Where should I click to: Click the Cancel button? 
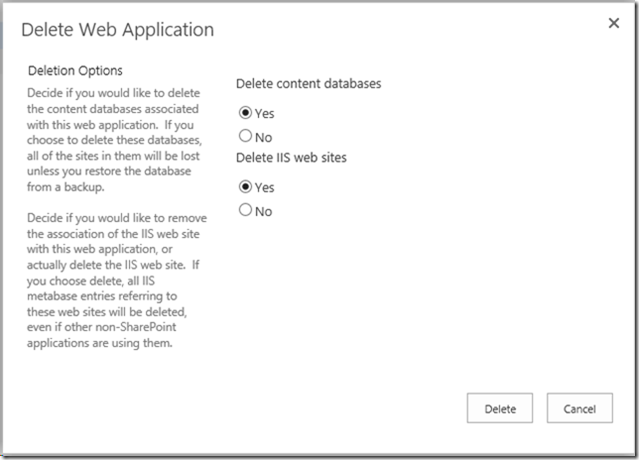(x=579, y=409)
